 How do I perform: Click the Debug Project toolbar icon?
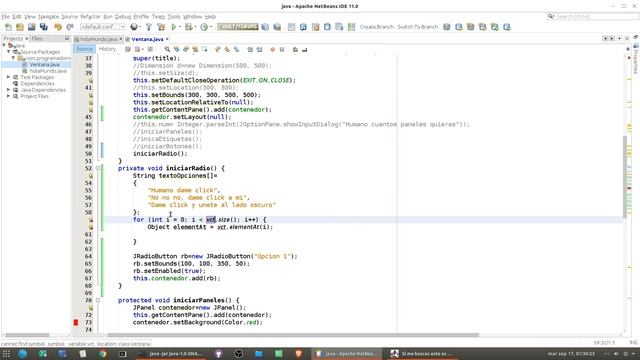click(x=188, y=27)
